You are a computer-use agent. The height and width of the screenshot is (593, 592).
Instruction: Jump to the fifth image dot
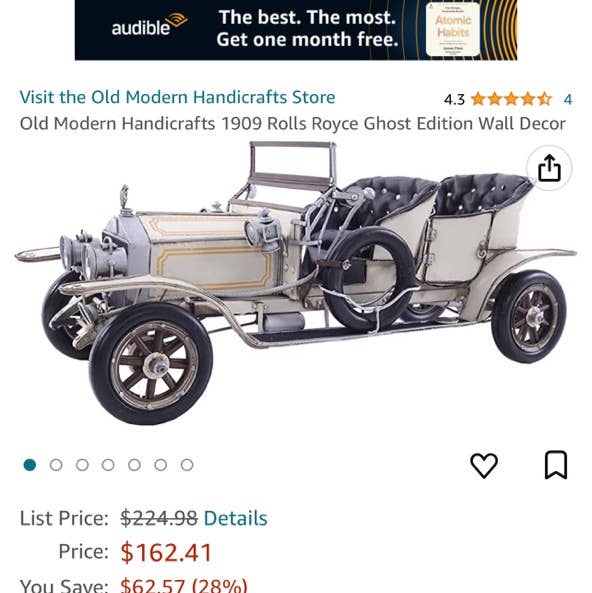(134, 465)
